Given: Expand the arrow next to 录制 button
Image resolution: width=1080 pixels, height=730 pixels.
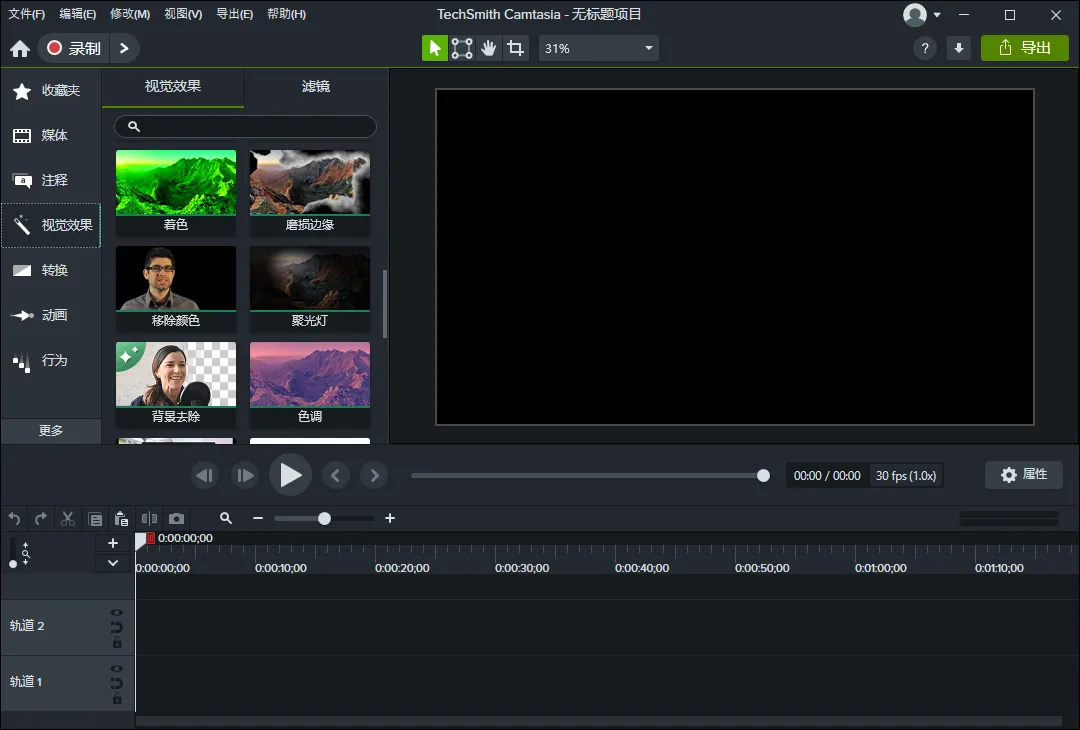Looking at the screenshot, I should click(124, 48).
